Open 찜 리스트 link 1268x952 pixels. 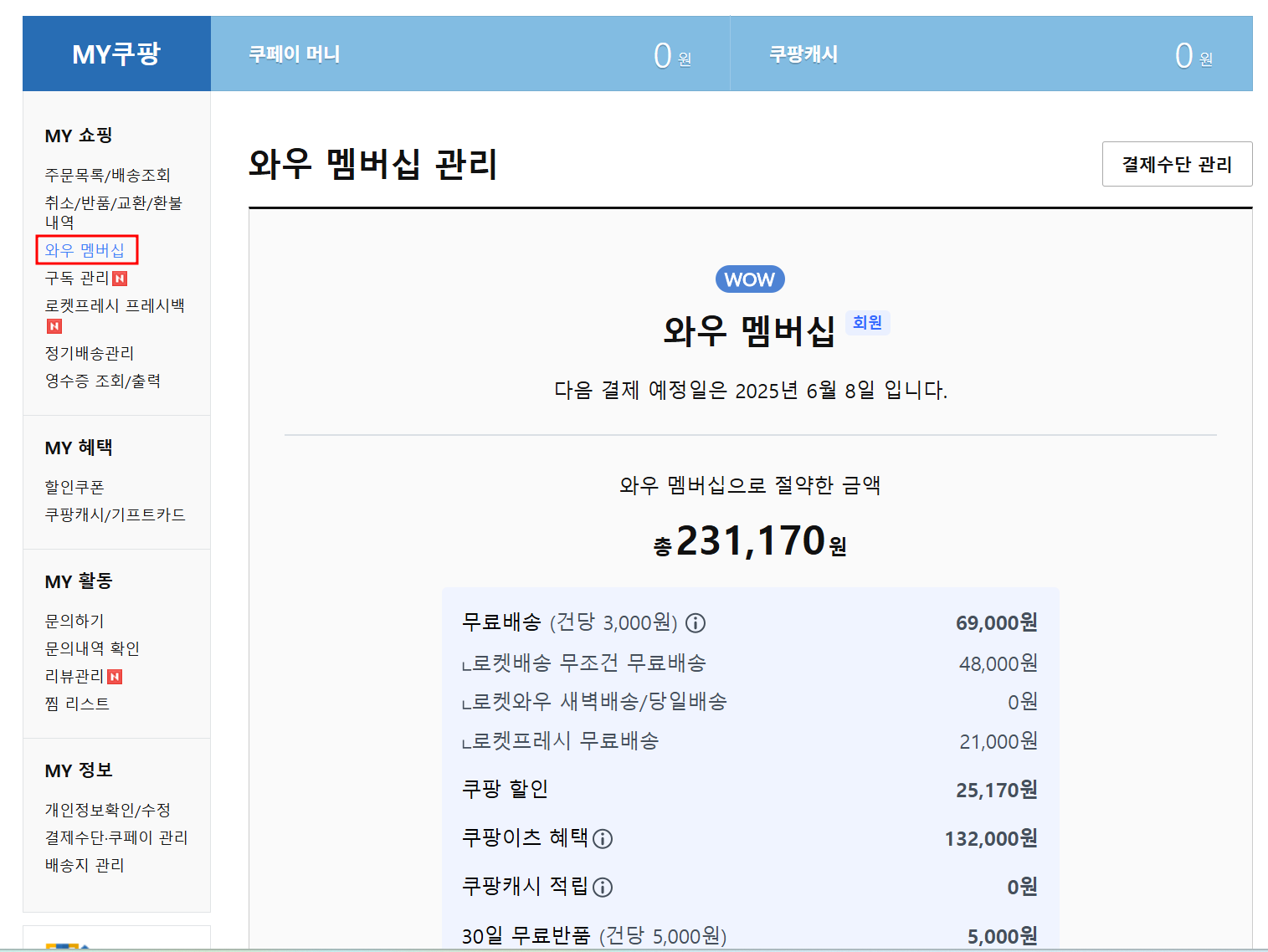pyautogui.click(x=77, y=704)
